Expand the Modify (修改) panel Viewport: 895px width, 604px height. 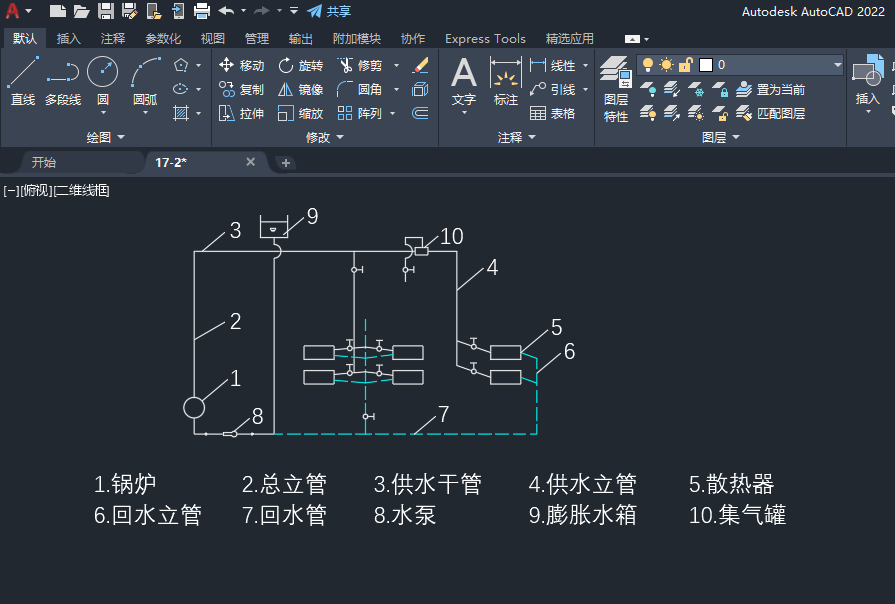[x=324, y=137]
